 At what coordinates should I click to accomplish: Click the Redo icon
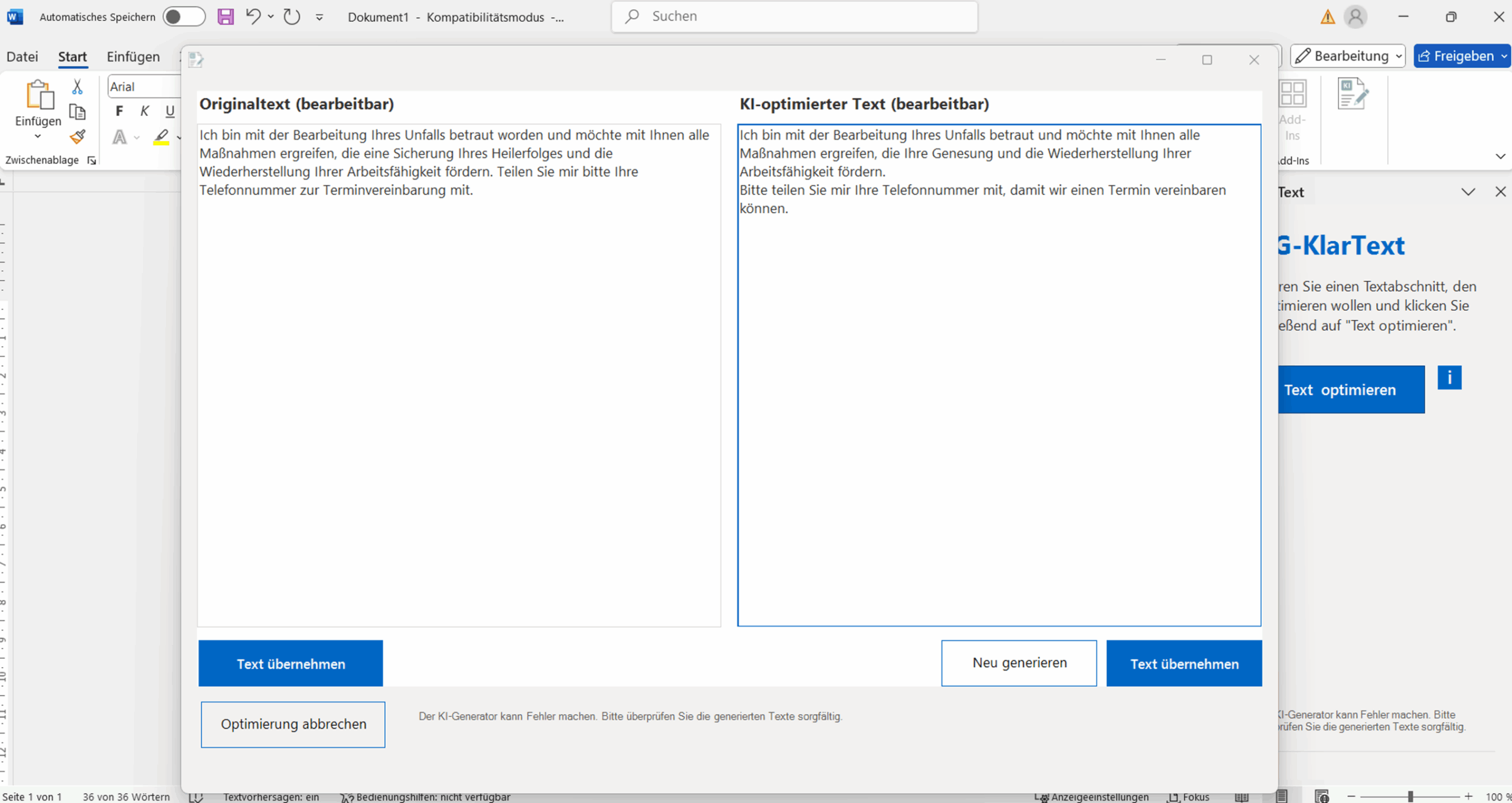(x=292, y=17)
